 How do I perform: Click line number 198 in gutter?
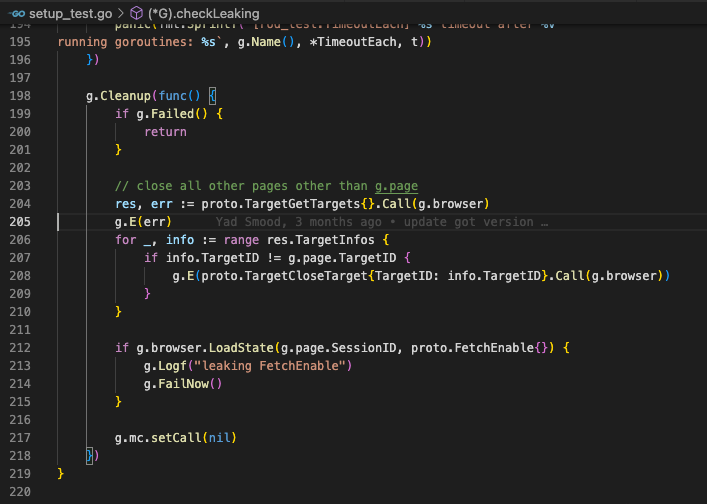click(x=20, y=96)
